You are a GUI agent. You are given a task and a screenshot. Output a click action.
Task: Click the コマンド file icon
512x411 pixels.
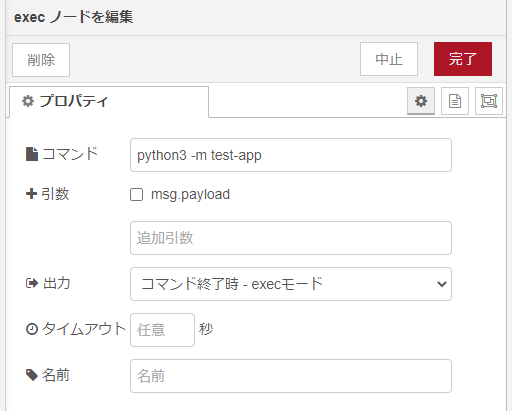[32, 154]
